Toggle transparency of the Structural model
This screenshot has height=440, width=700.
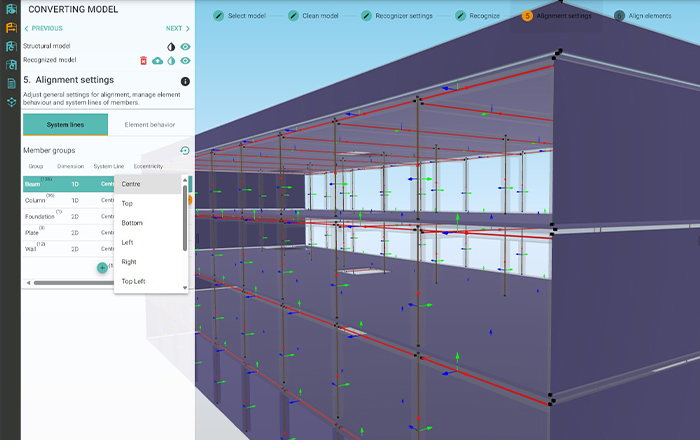click(x=171, y=47)
